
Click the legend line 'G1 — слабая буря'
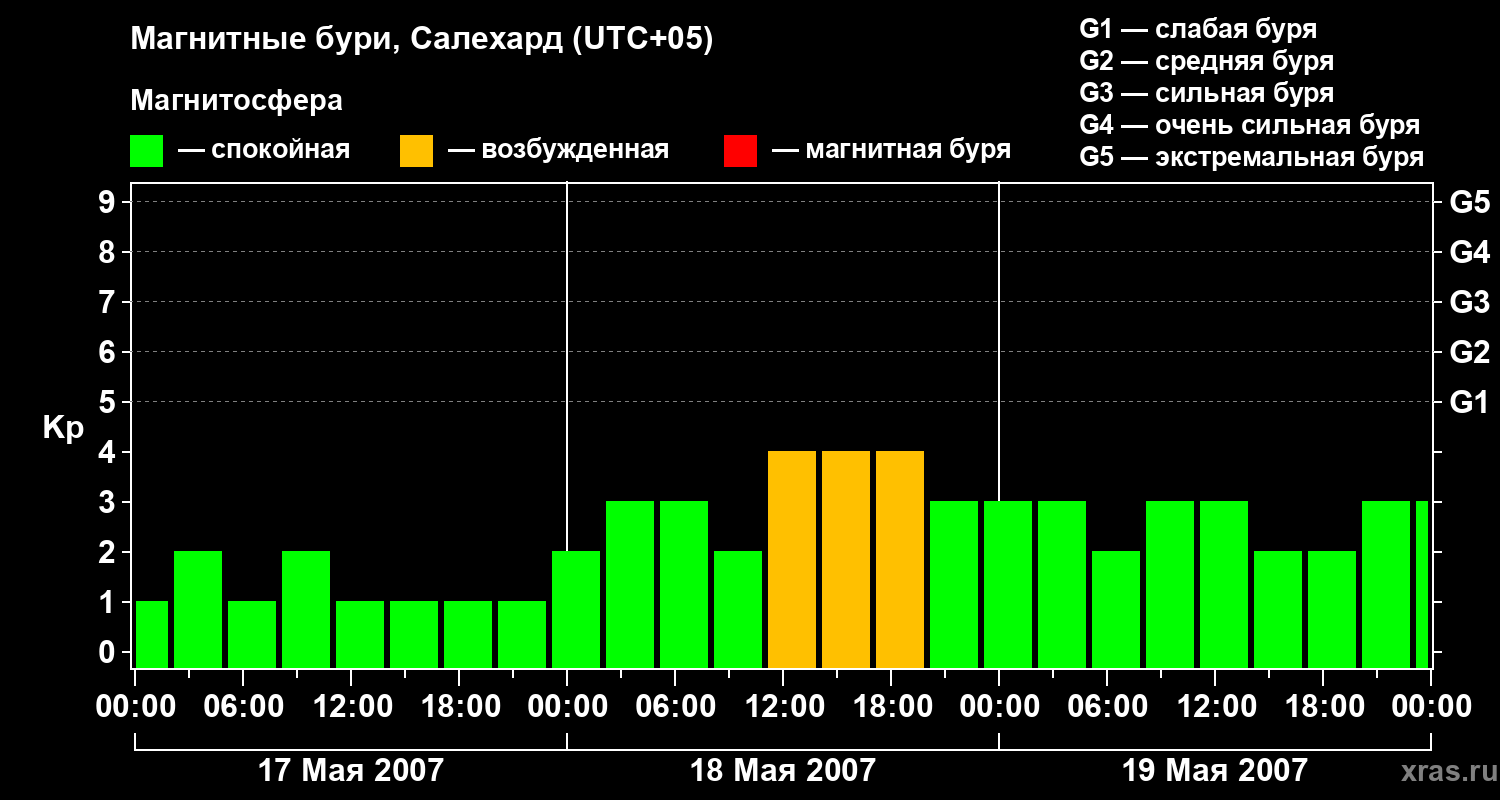click(1198, 29)
